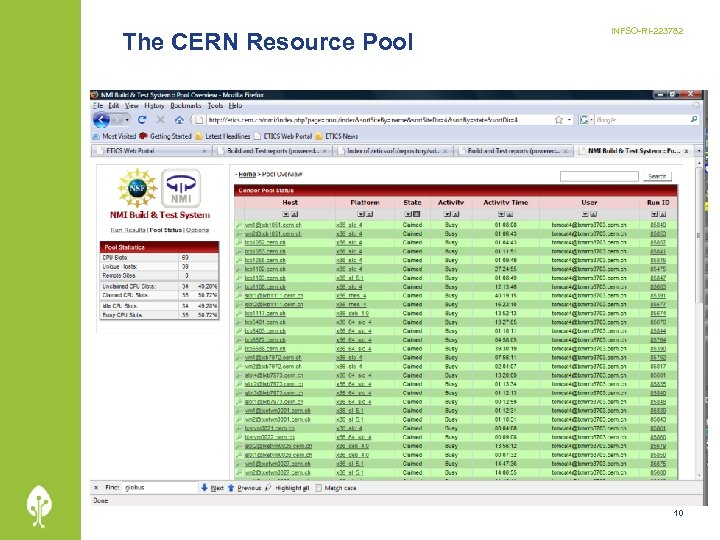Sort Activity column descending arrow
This screenshot has height=540, width=720.
447,214
